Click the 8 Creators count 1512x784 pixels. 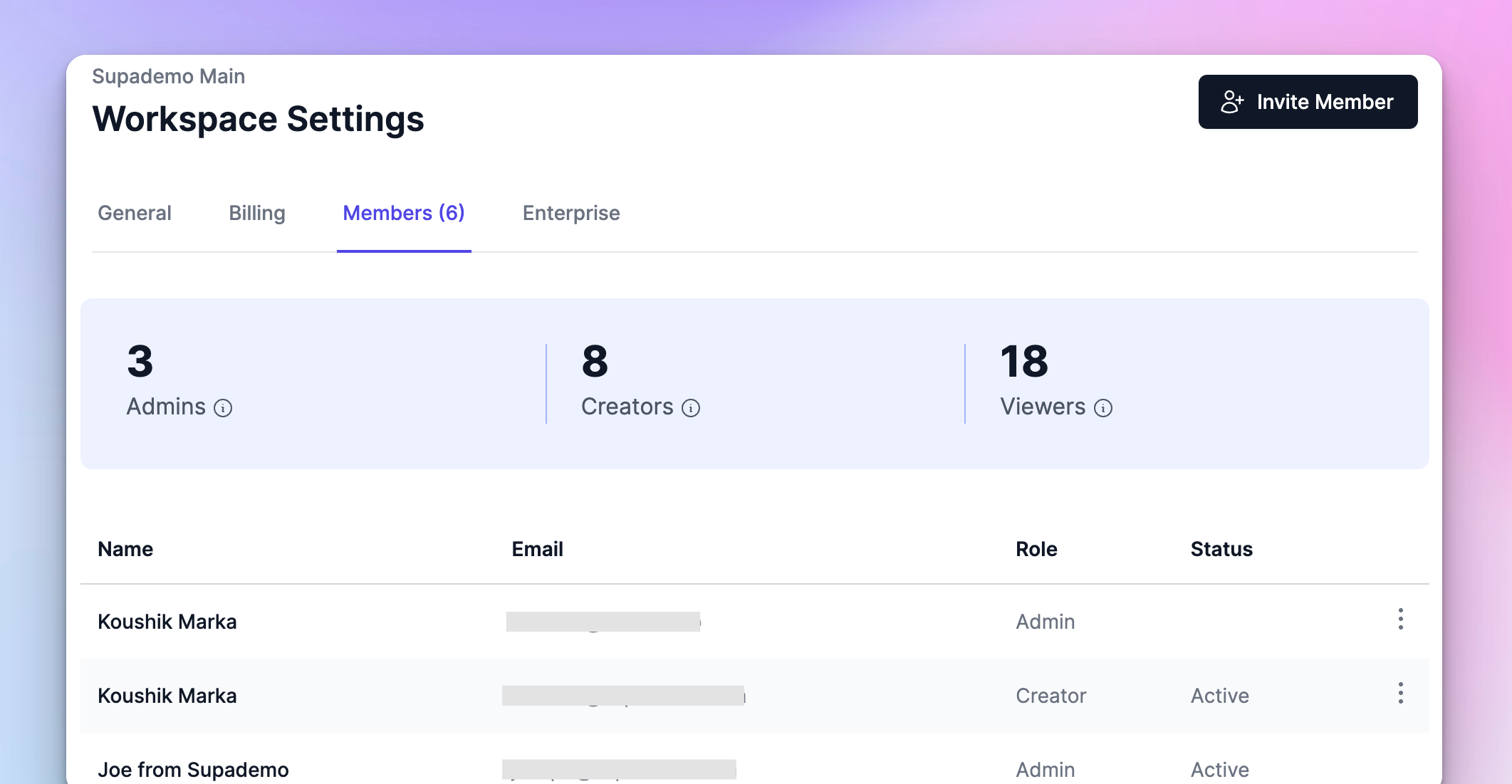coord(595,361)
